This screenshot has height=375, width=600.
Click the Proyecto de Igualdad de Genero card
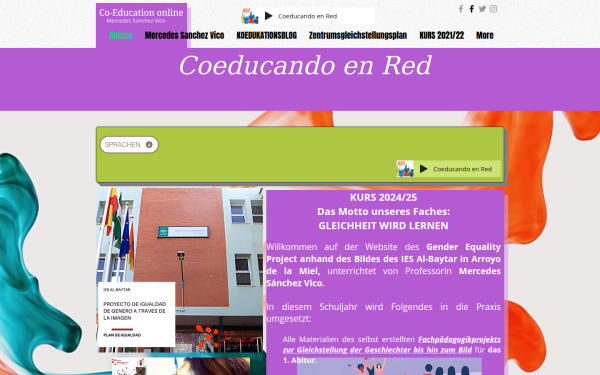click(136, 315)
